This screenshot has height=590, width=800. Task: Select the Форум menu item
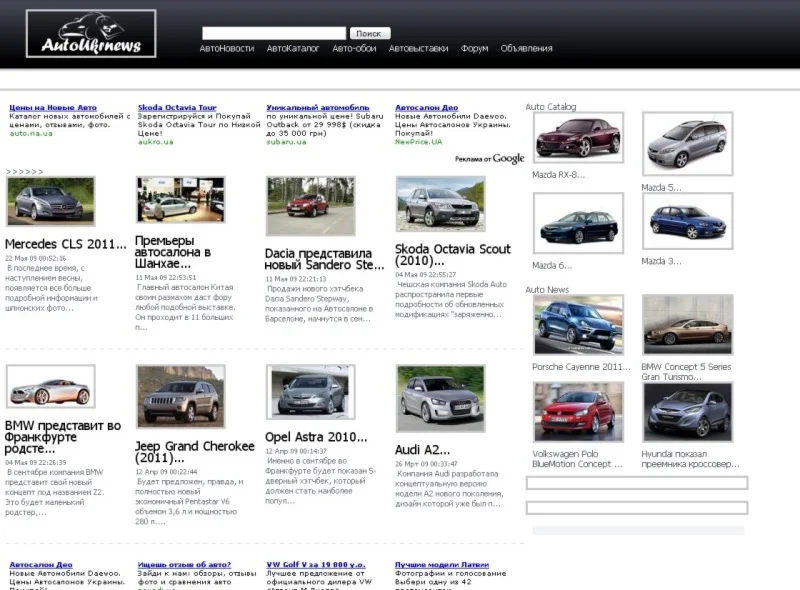tap(474, 48)
